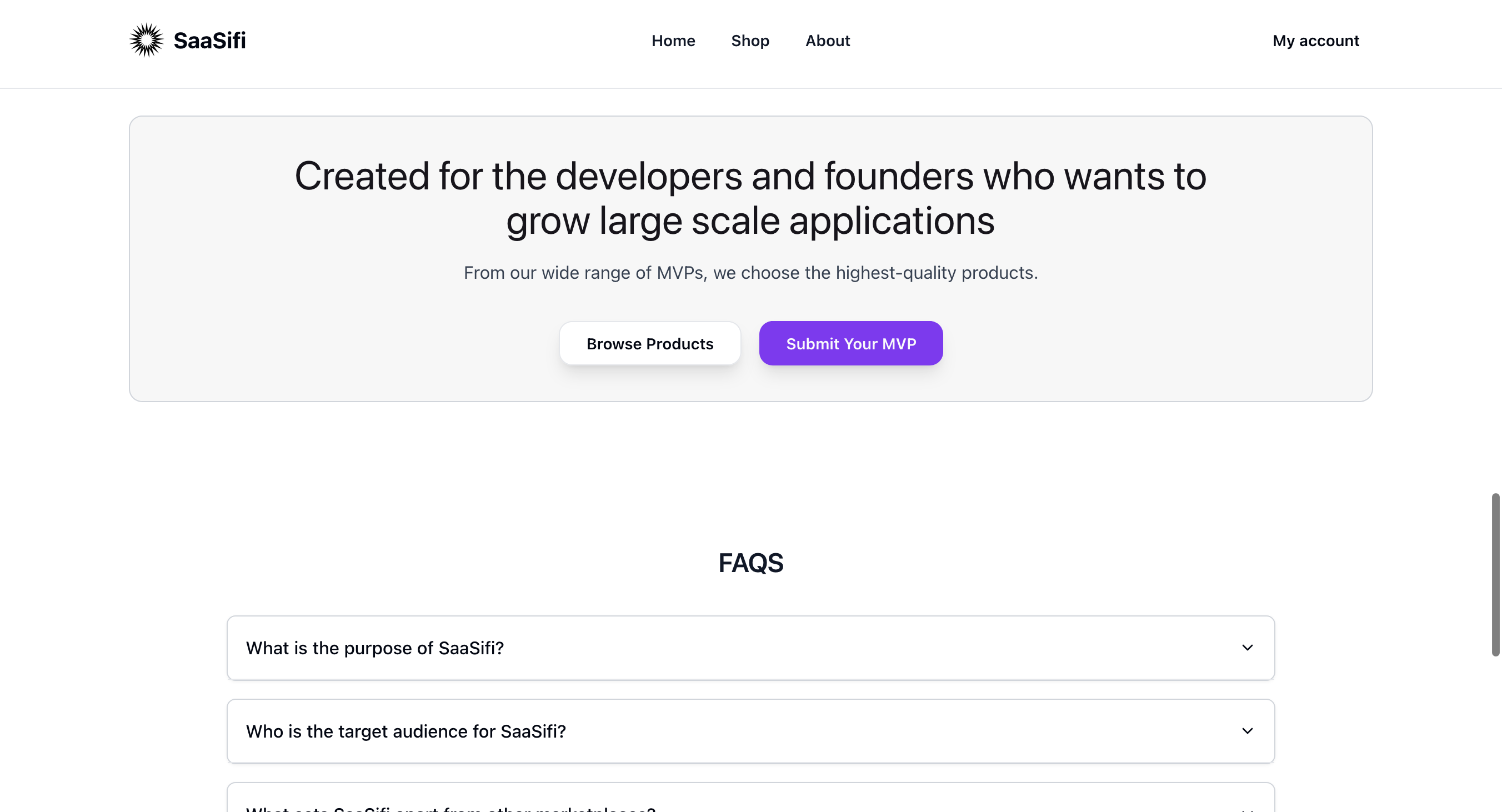Expand "What is the purpose of SaaSifi?"
The height and width of the screenshot is (812, 1502).
pos(750,648)
